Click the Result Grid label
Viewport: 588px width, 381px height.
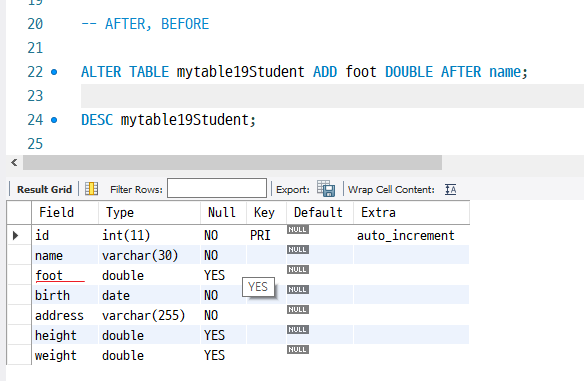(44, 189)
